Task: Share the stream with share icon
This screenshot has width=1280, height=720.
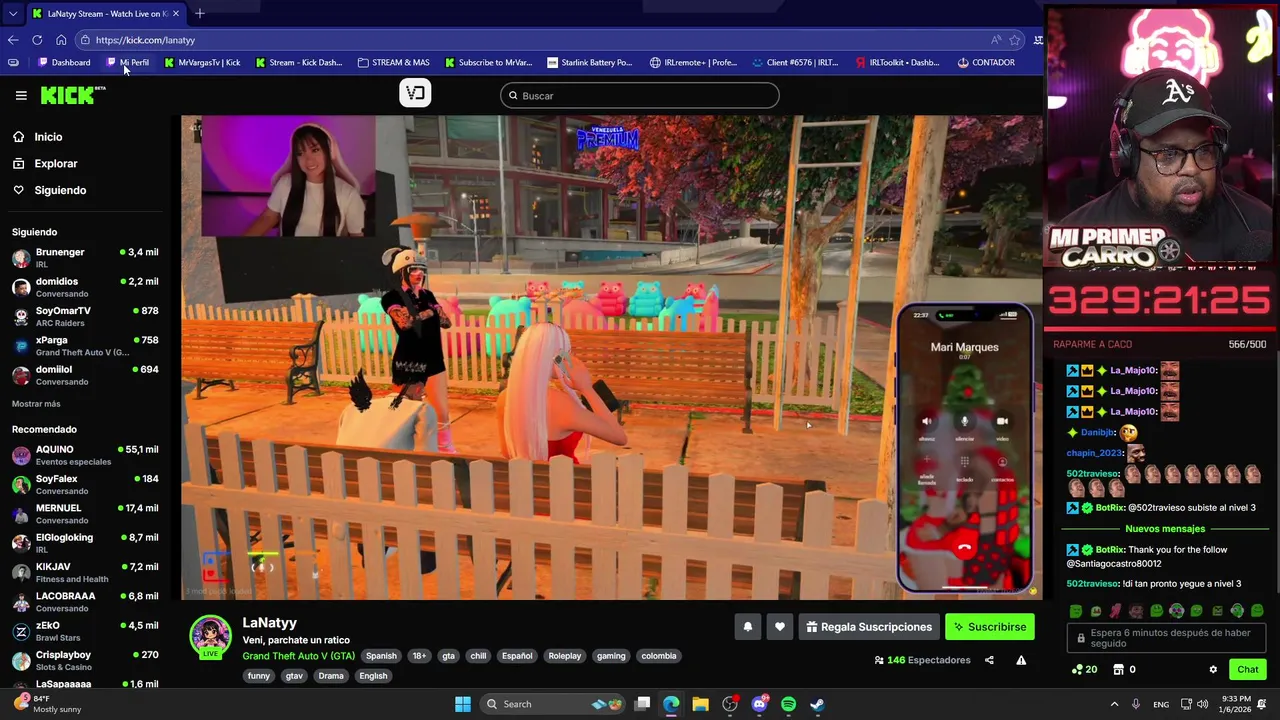Action: coord(989,660)
